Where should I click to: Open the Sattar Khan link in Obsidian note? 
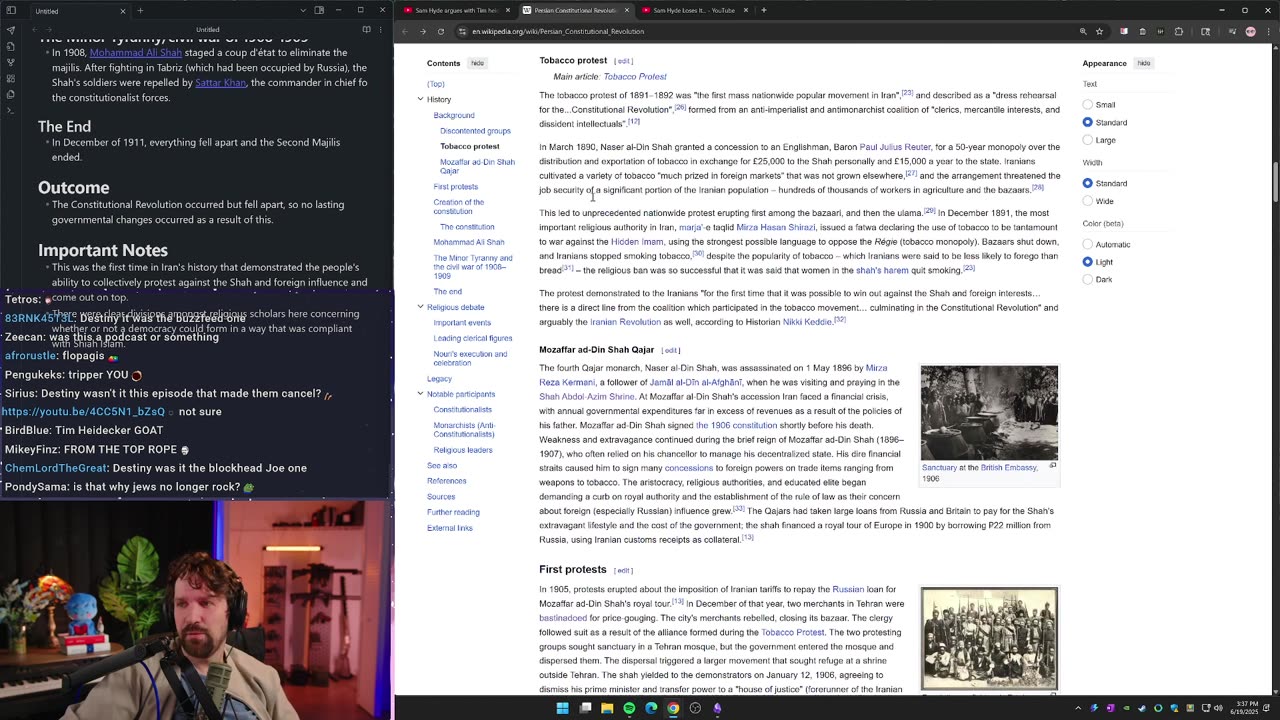click(x=221, y=82)
